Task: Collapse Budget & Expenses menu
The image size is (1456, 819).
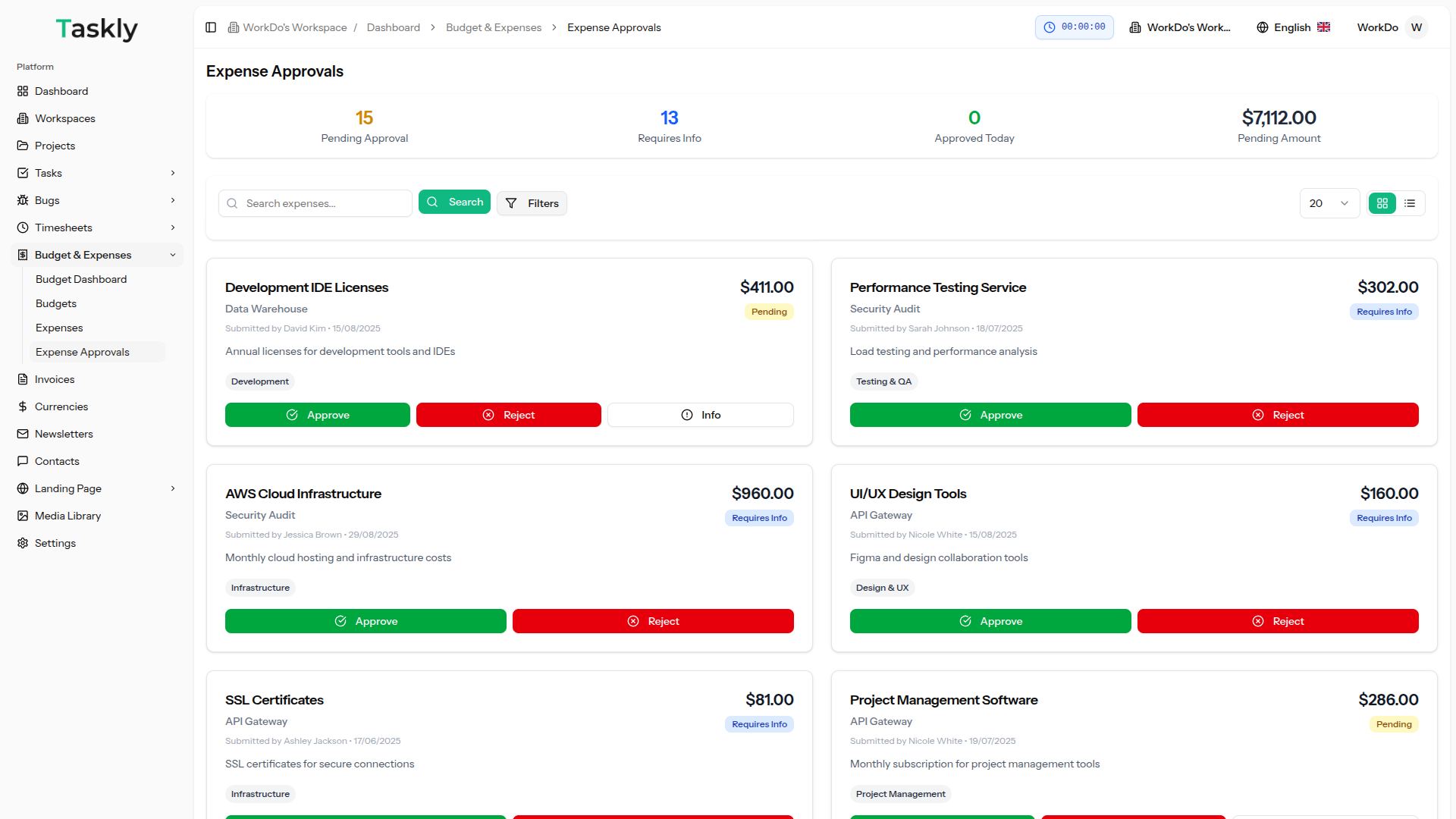Action: click(x=173, y=255)
